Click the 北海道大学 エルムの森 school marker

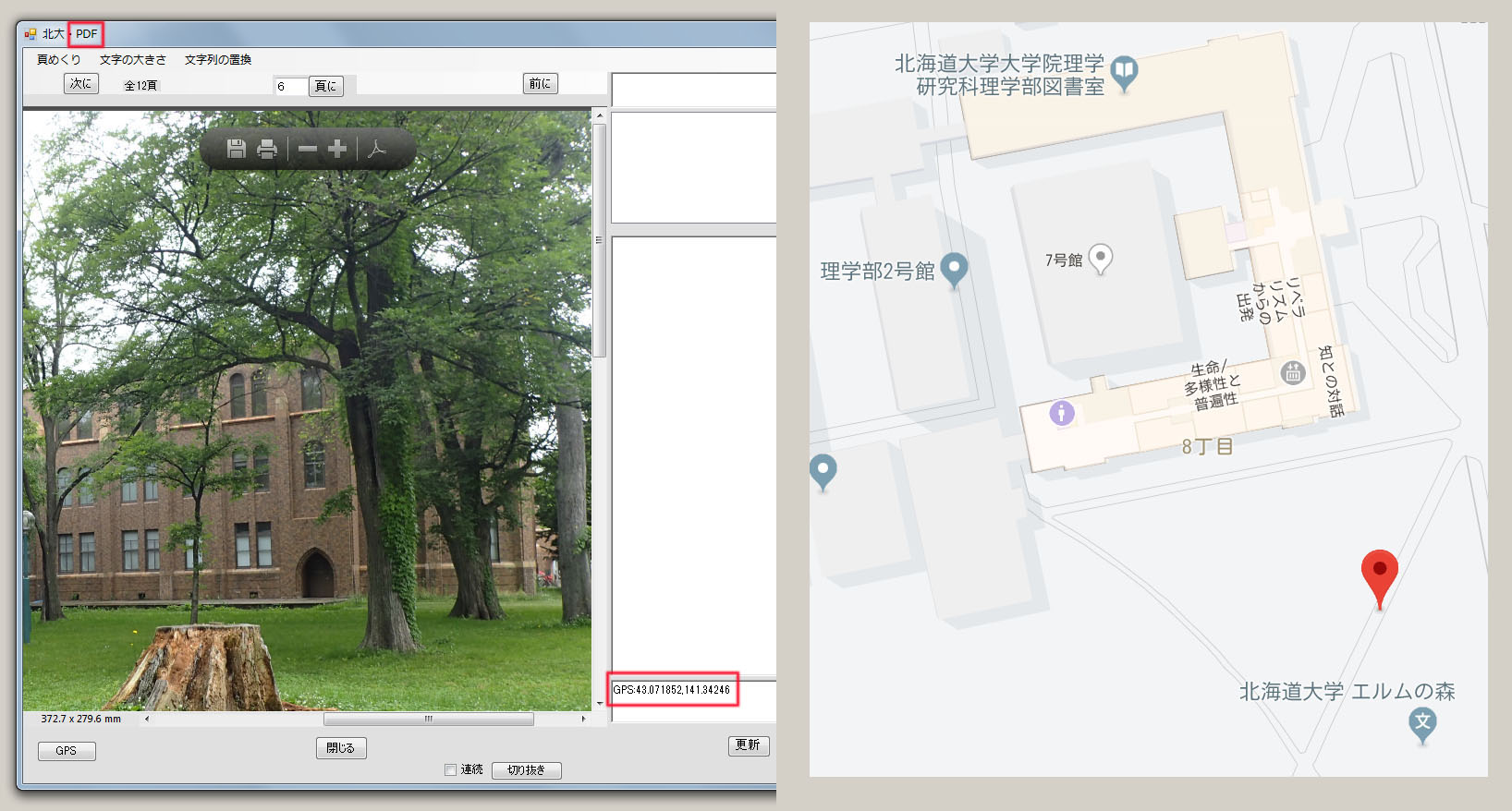pos(1422,723)
